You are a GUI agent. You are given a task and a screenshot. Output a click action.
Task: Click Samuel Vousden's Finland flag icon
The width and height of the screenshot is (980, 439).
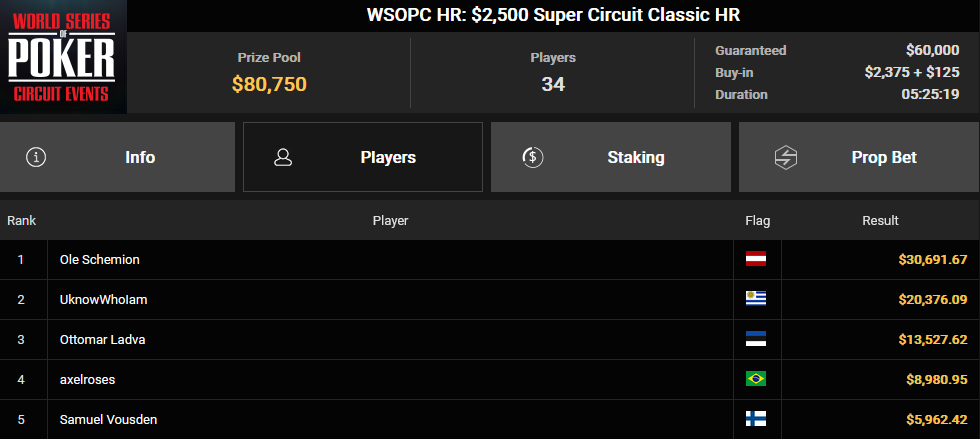click(756, 419)
